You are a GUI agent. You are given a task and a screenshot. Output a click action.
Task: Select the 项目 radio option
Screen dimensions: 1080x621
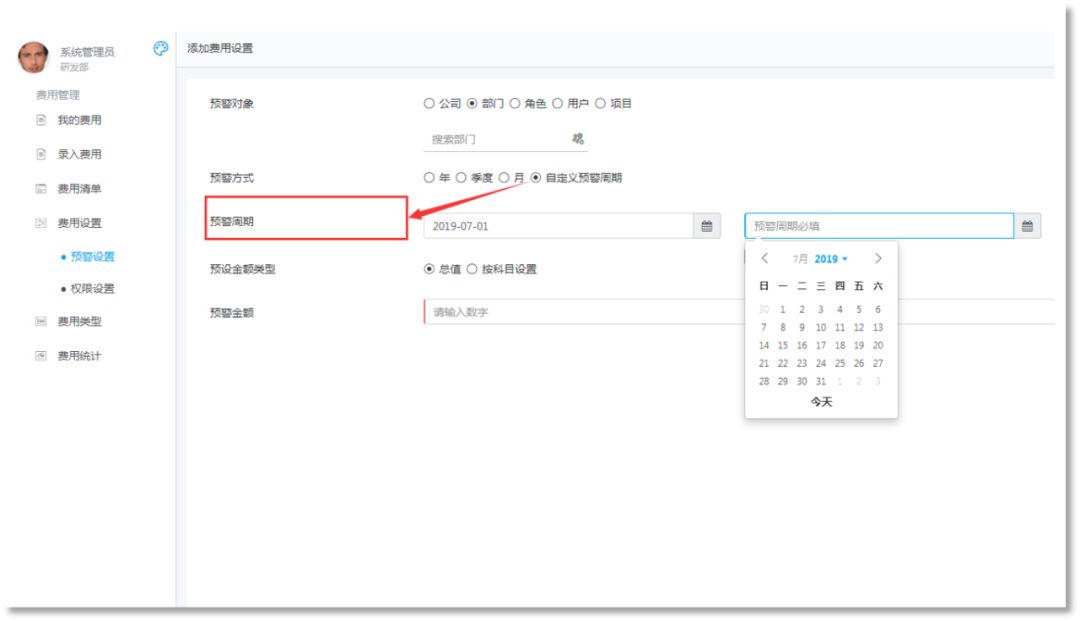point(600,103)
